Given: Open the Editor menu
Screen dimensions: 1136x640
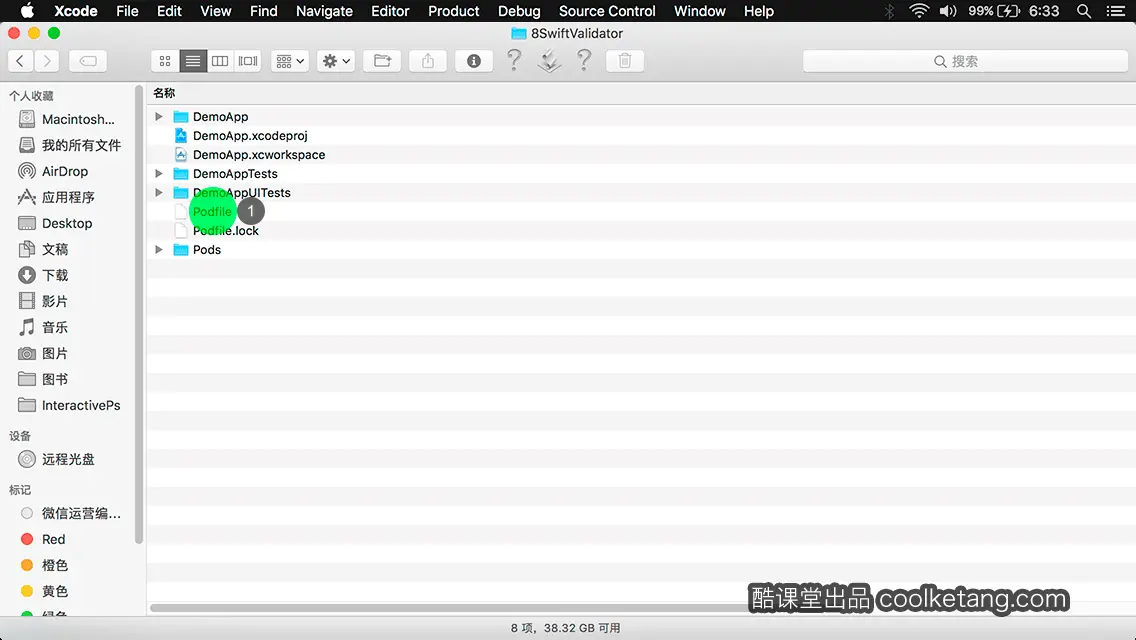Looking at the screenshot, I should click(x=390, y=11).
